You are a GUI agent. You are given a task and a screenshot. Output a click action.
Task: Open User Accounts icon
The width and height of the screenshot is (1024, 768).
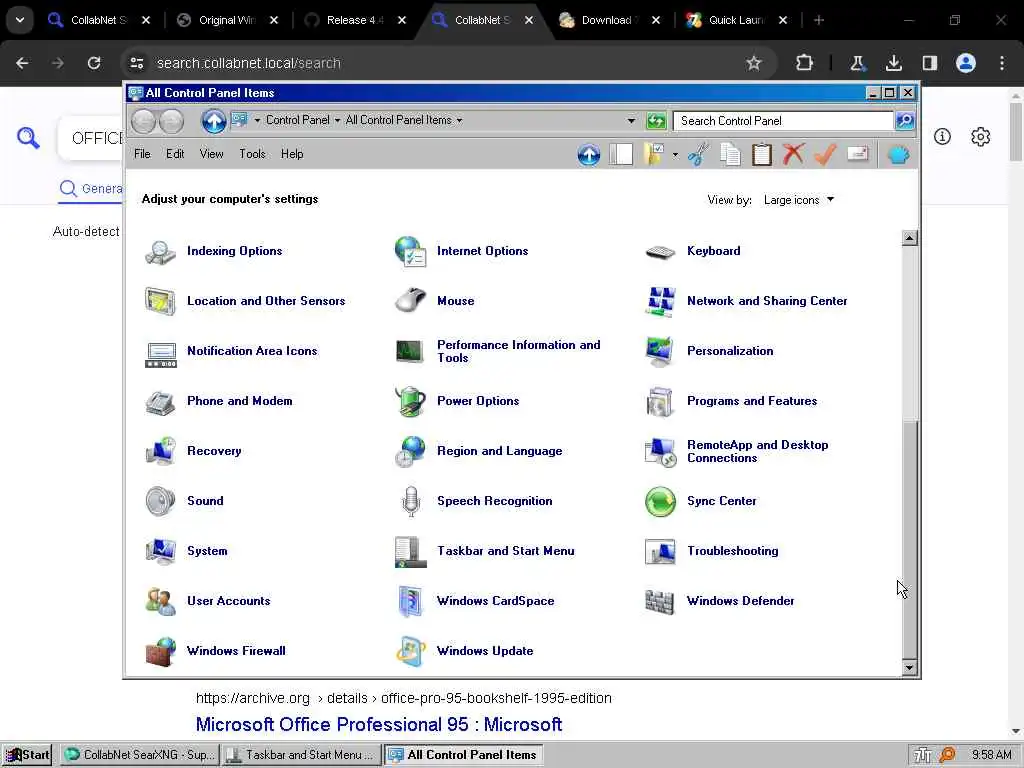click(x=161, y=601)
